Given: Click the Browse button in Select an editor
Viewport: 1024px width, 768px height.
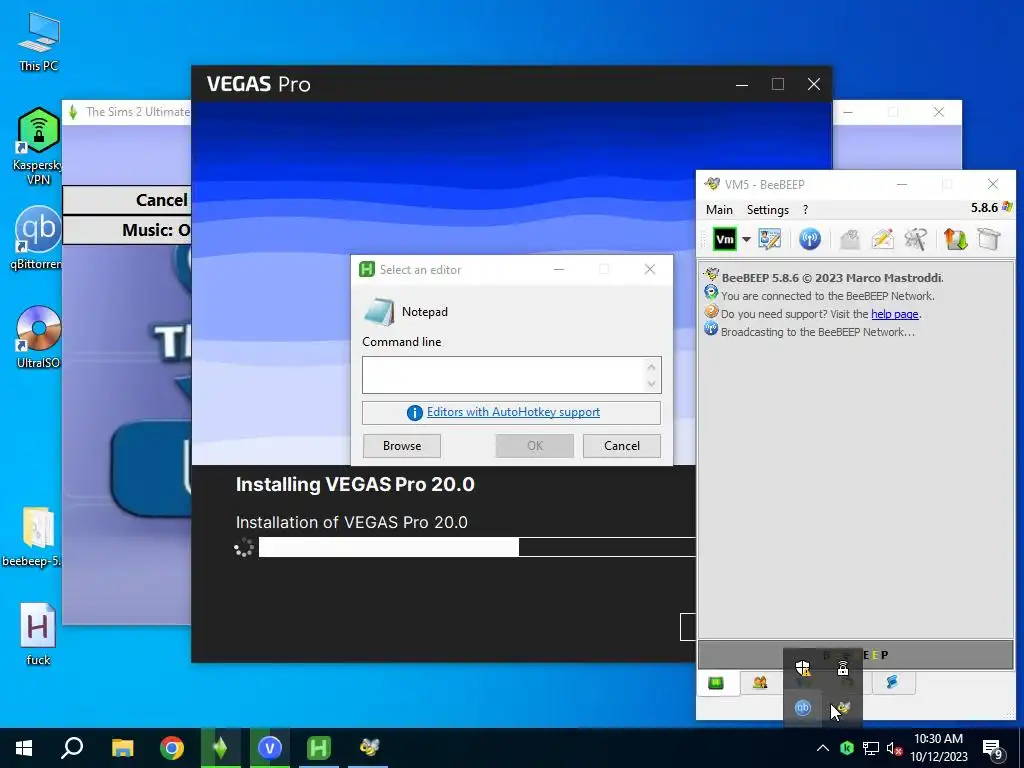Looking at the screenshot, I should (402, 446).
